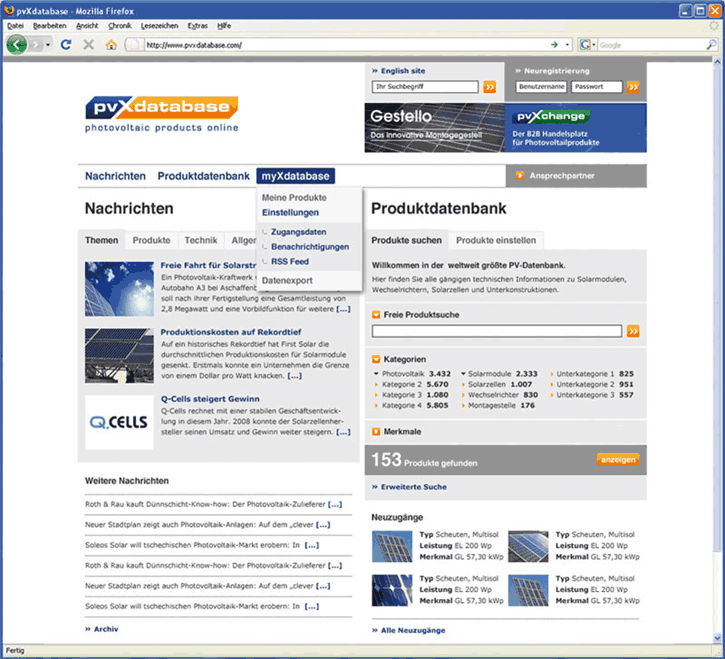Open the Datei menu
The image size is (725, 659).
point(15,26)
